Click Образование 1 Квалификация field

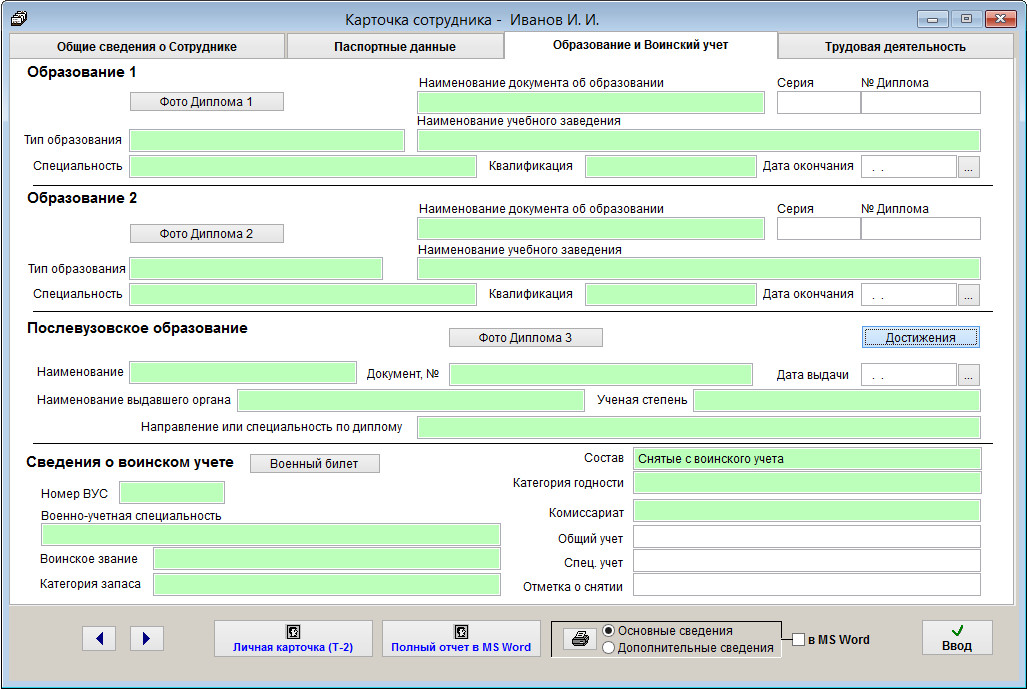(671, 167)
